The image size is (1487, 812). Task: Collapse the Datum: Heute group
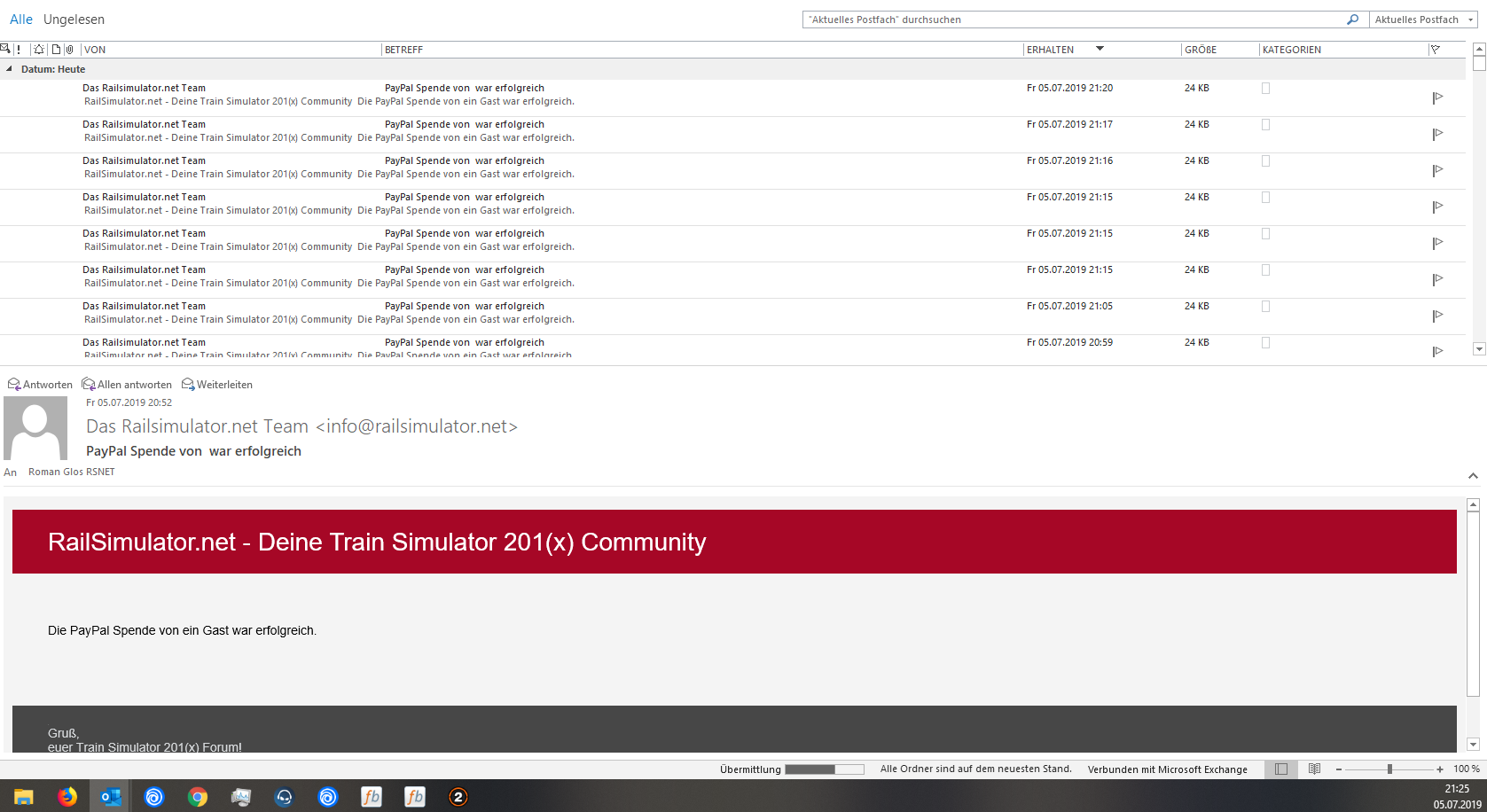(9, 69)
